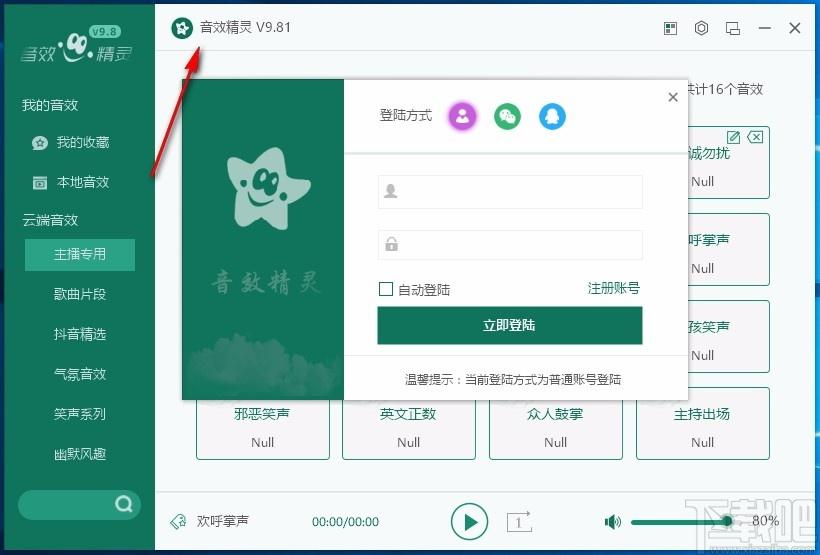Click the 音效精灵 star logo in title bar
820x555 pixels.
pos(182,28)
